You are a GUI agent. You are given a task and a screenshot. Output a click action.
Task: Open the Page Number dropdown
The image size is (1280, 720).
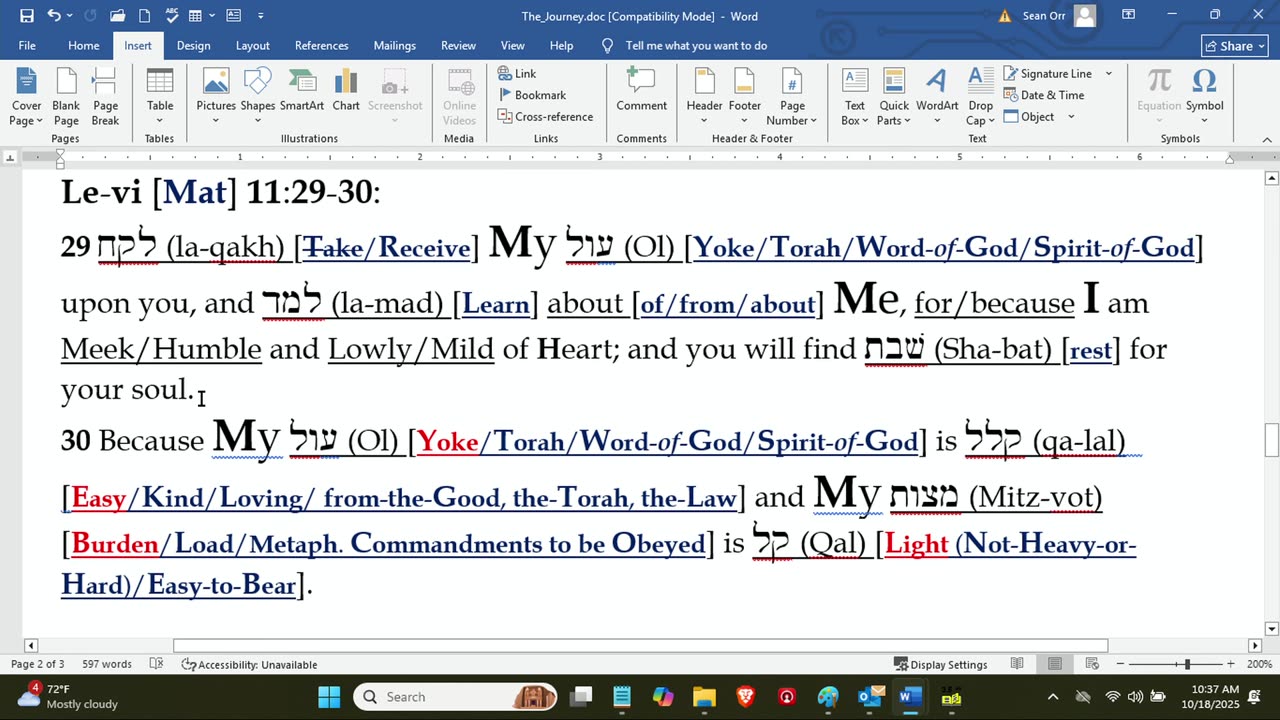792,98
